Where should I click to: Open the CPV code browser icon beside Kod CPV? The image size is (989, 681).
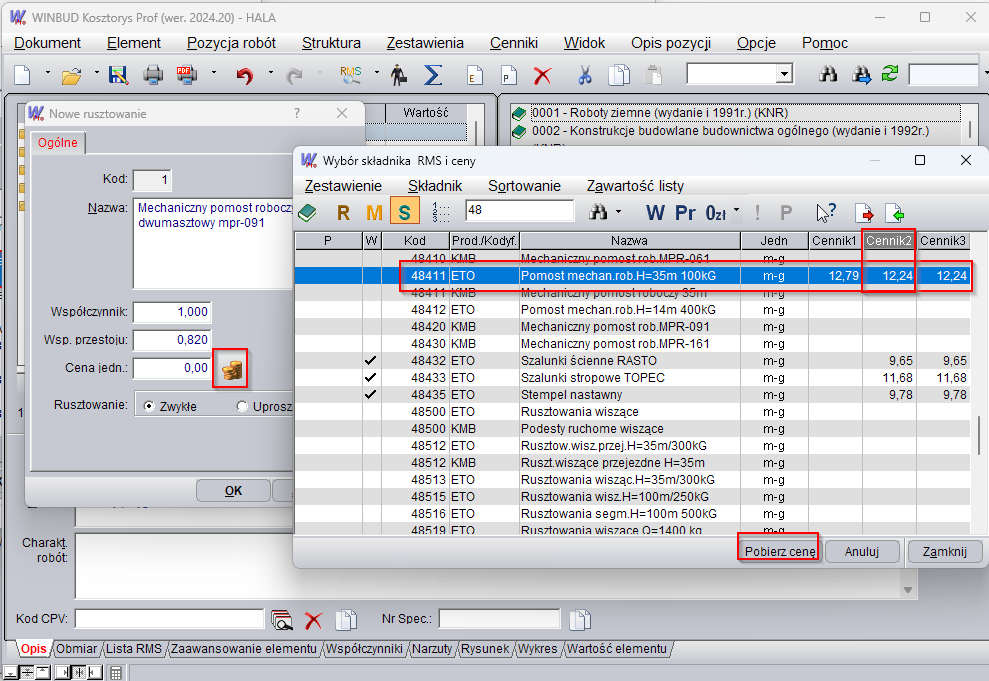(282, 620)
